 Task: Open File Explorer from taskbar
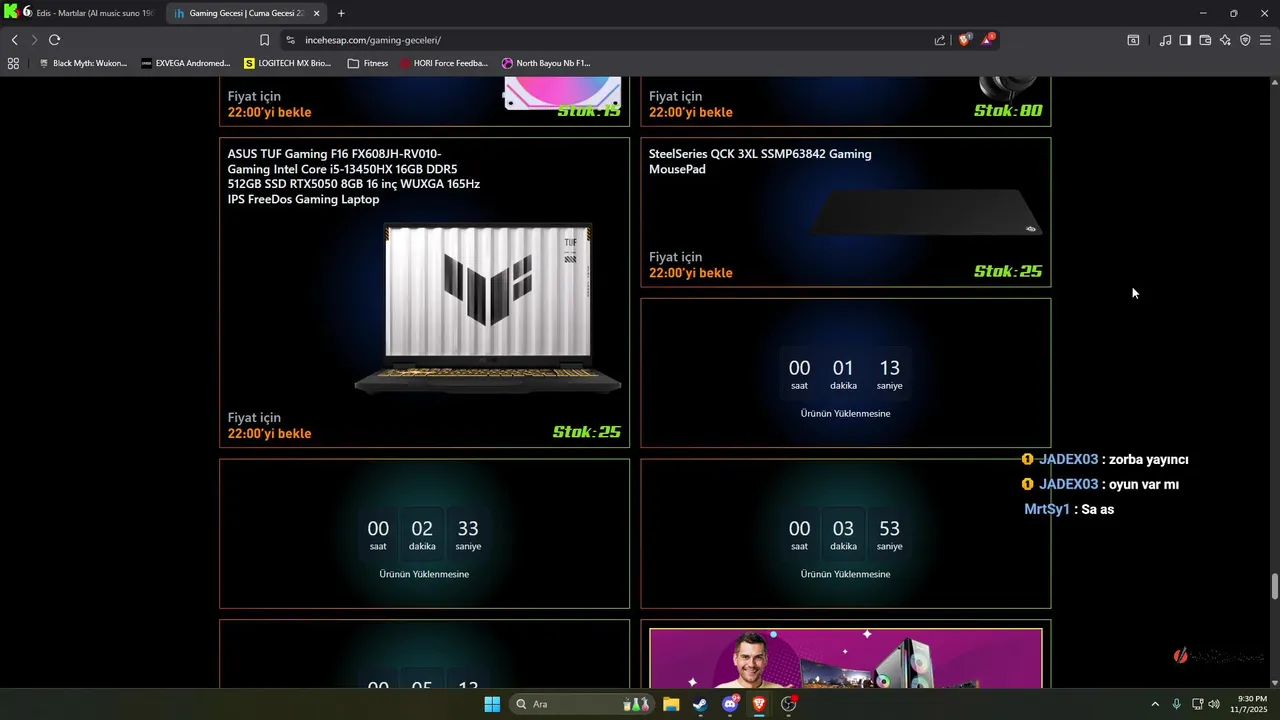tap(671, 704)
